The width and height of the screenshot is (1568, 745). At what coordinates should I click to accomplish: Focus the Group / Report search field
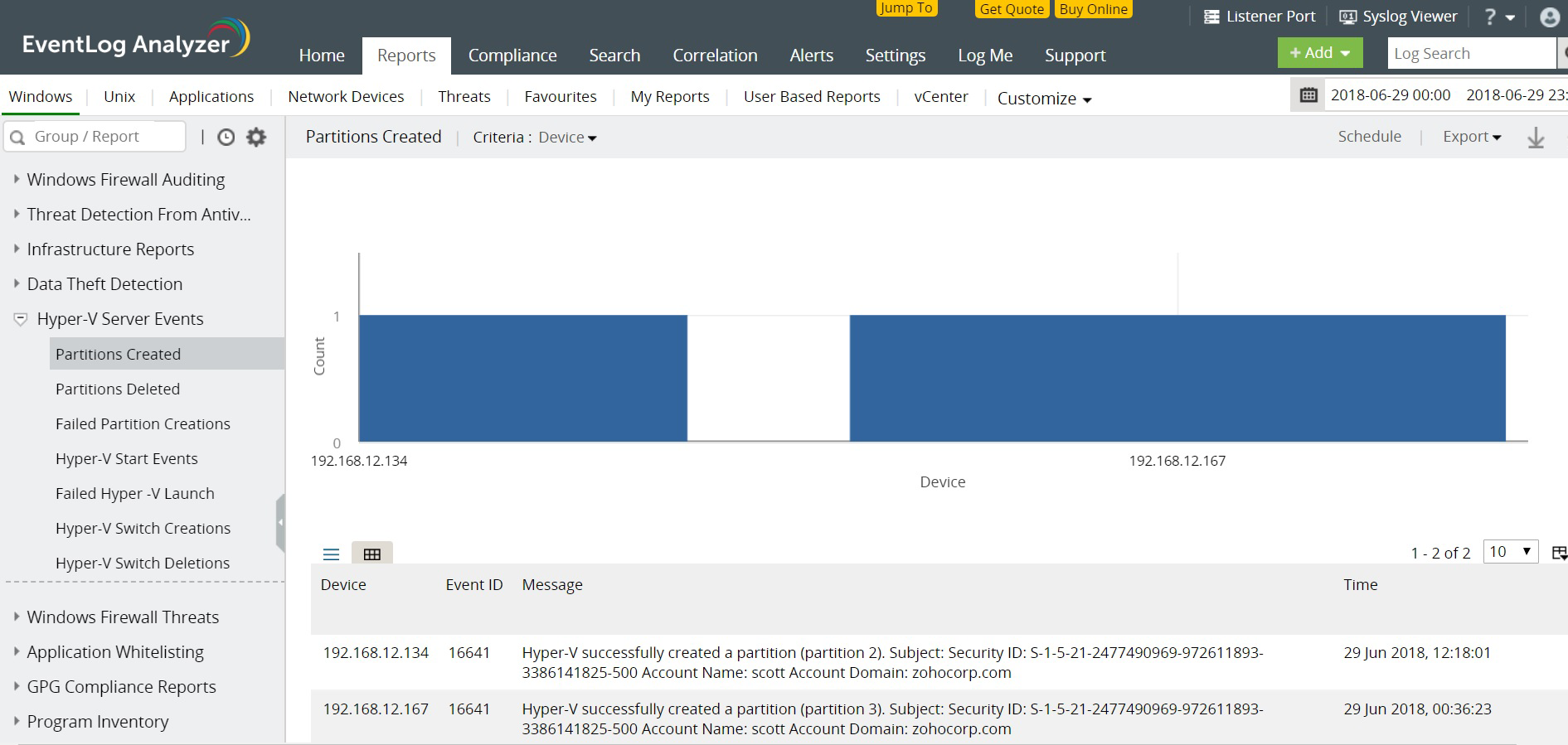coord(95,137)
